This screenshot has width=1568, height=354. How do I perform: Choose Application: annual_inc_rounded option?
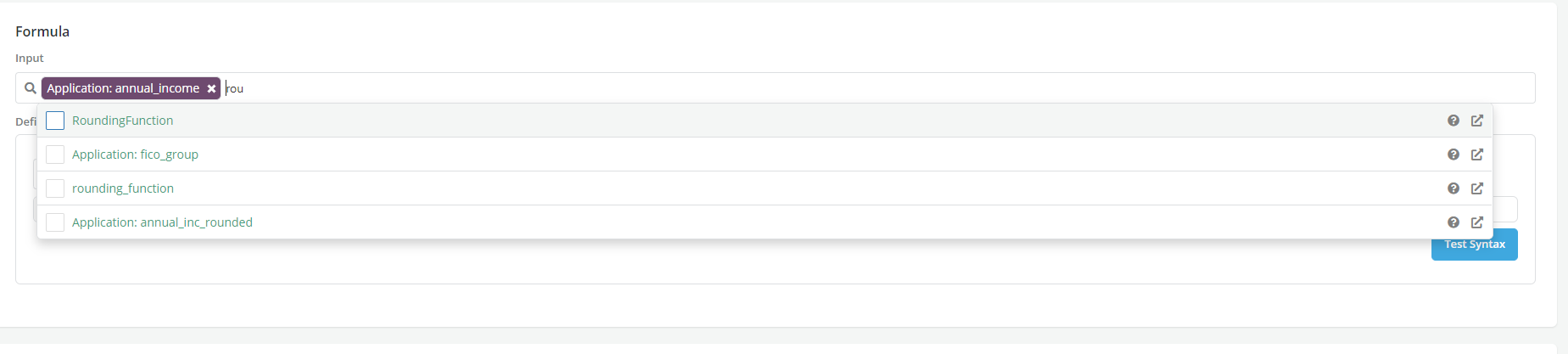point(162,222)
